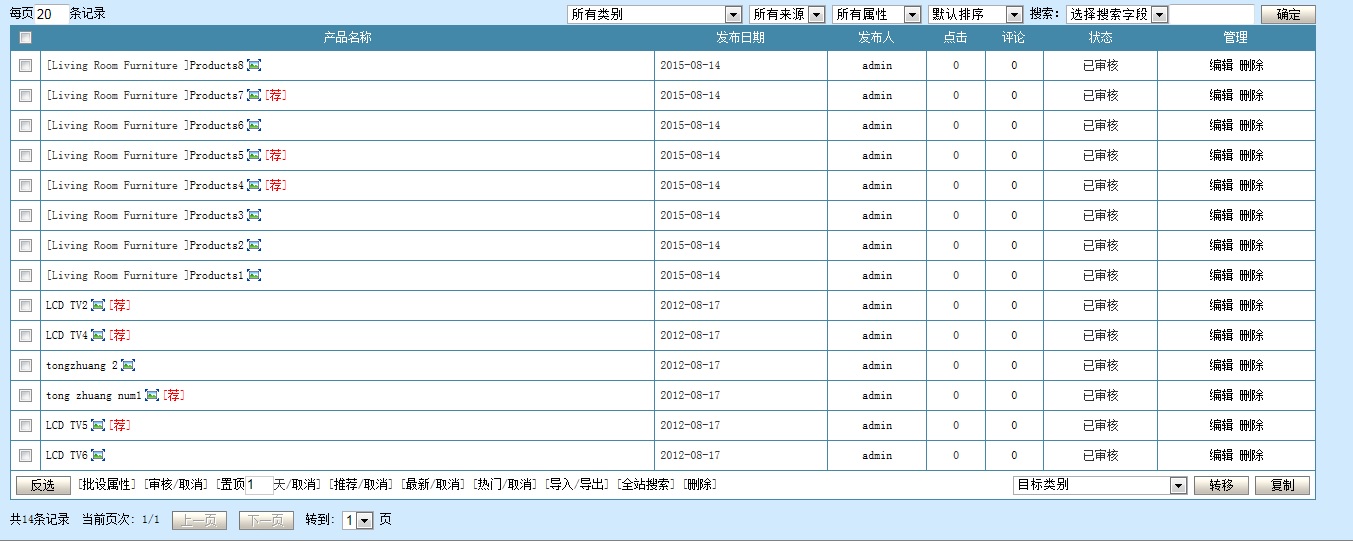Click the [荐] tag on LCD TV4
1353x543 pixels.
[120, 336]
